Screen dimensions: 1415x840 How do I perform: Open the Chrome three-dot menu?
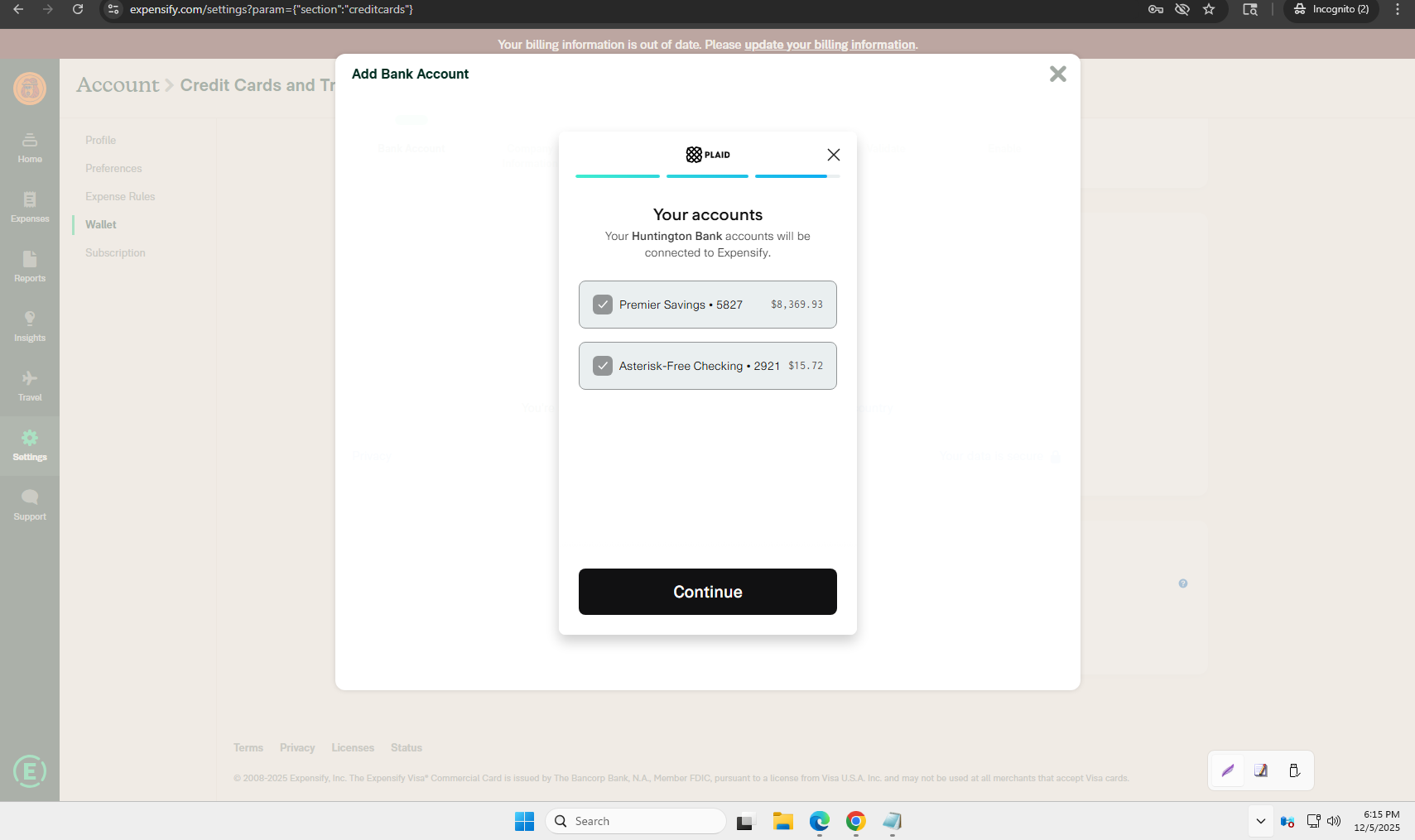1398,10
